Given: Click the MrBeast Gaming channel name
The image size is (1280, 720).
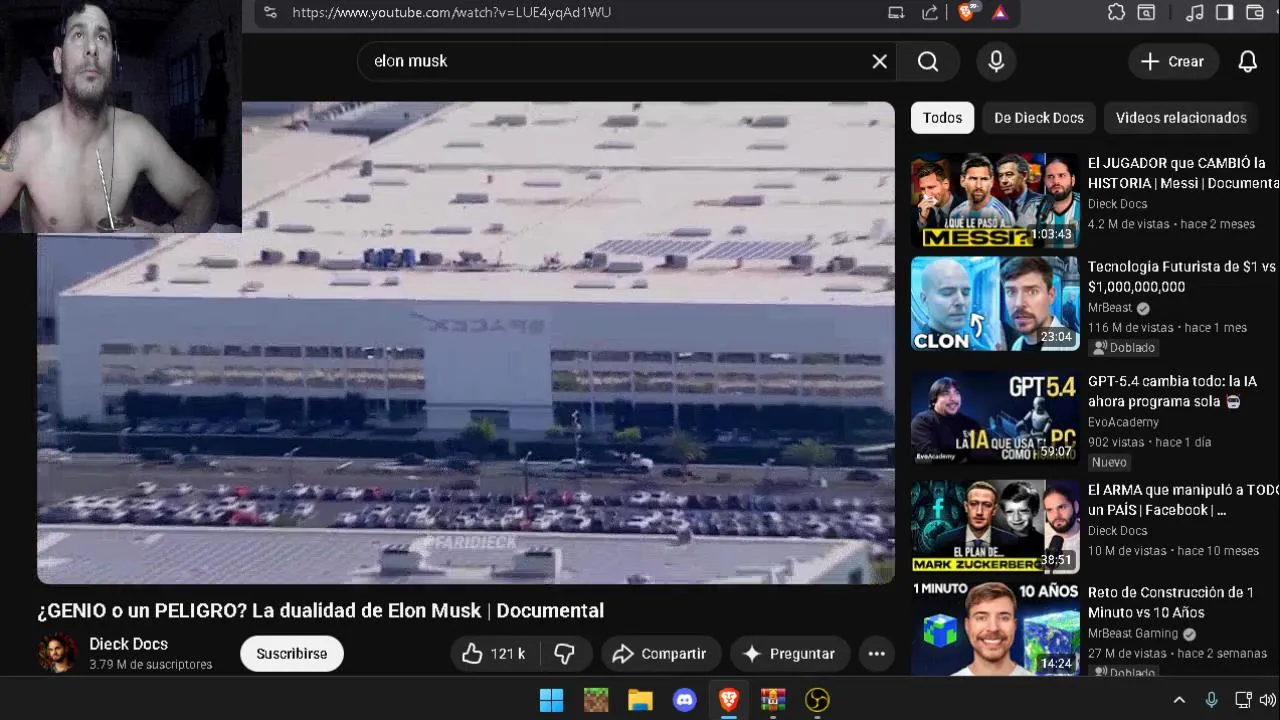Looking at the screenshot, I should tap(1133, 633).
